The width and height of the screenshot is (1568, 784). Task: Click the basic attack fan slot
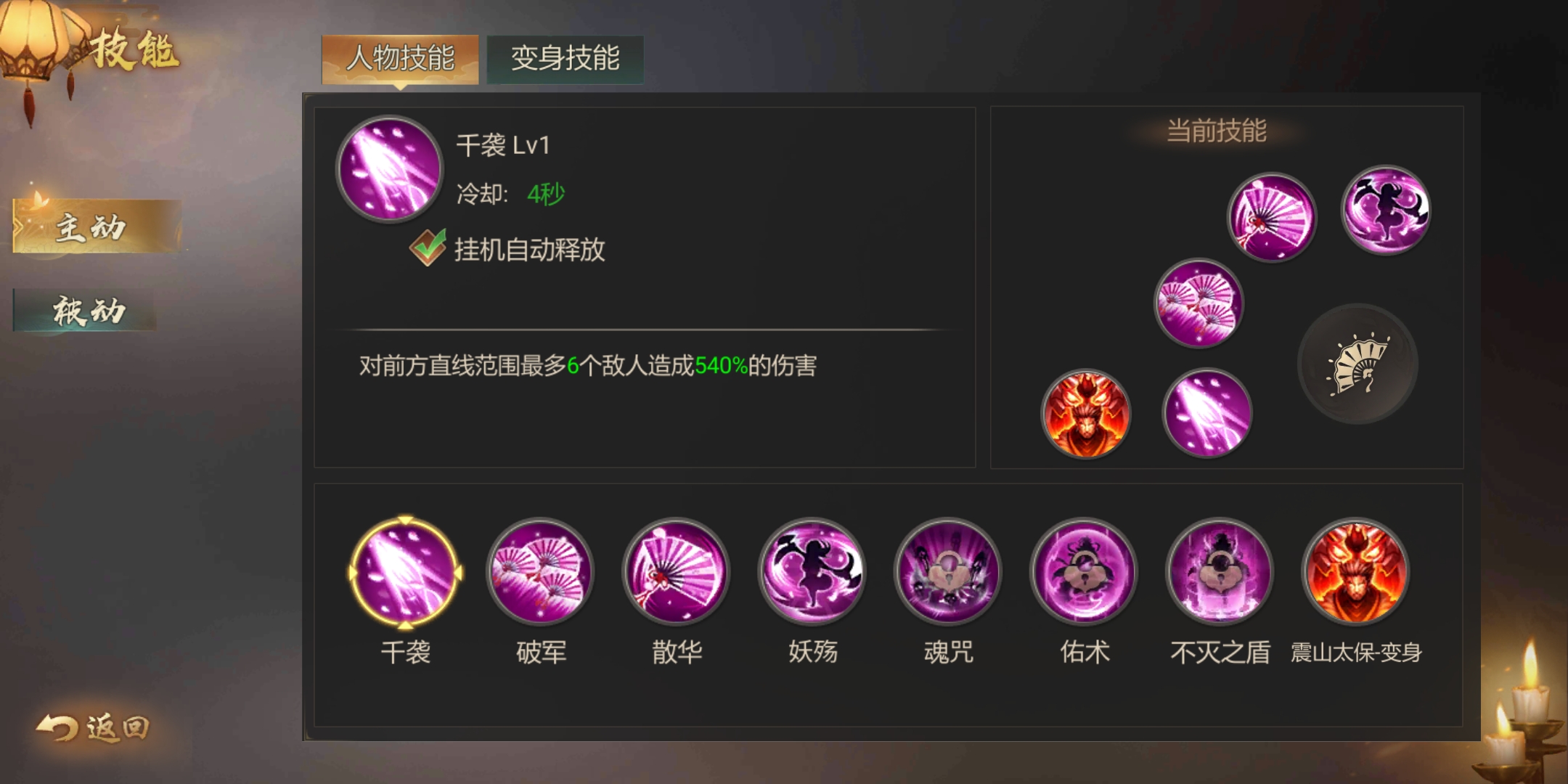click(x=1357, y=364)
